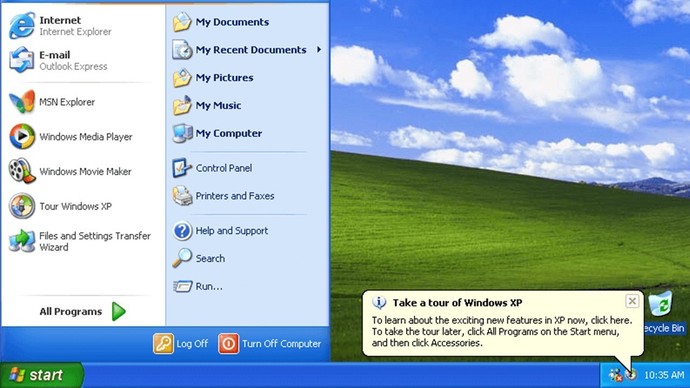Image resolution: width=690 pixels, height=388 pixels.
Task: Click the Tour Windows XP icon
Action: click(22, 206)
